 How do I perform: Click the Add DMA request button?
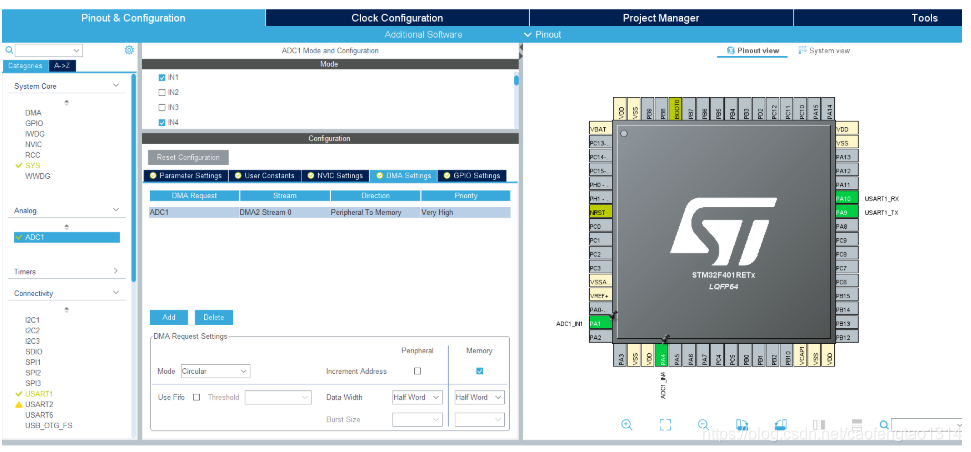pyautogui.click(x=169, y=317)
